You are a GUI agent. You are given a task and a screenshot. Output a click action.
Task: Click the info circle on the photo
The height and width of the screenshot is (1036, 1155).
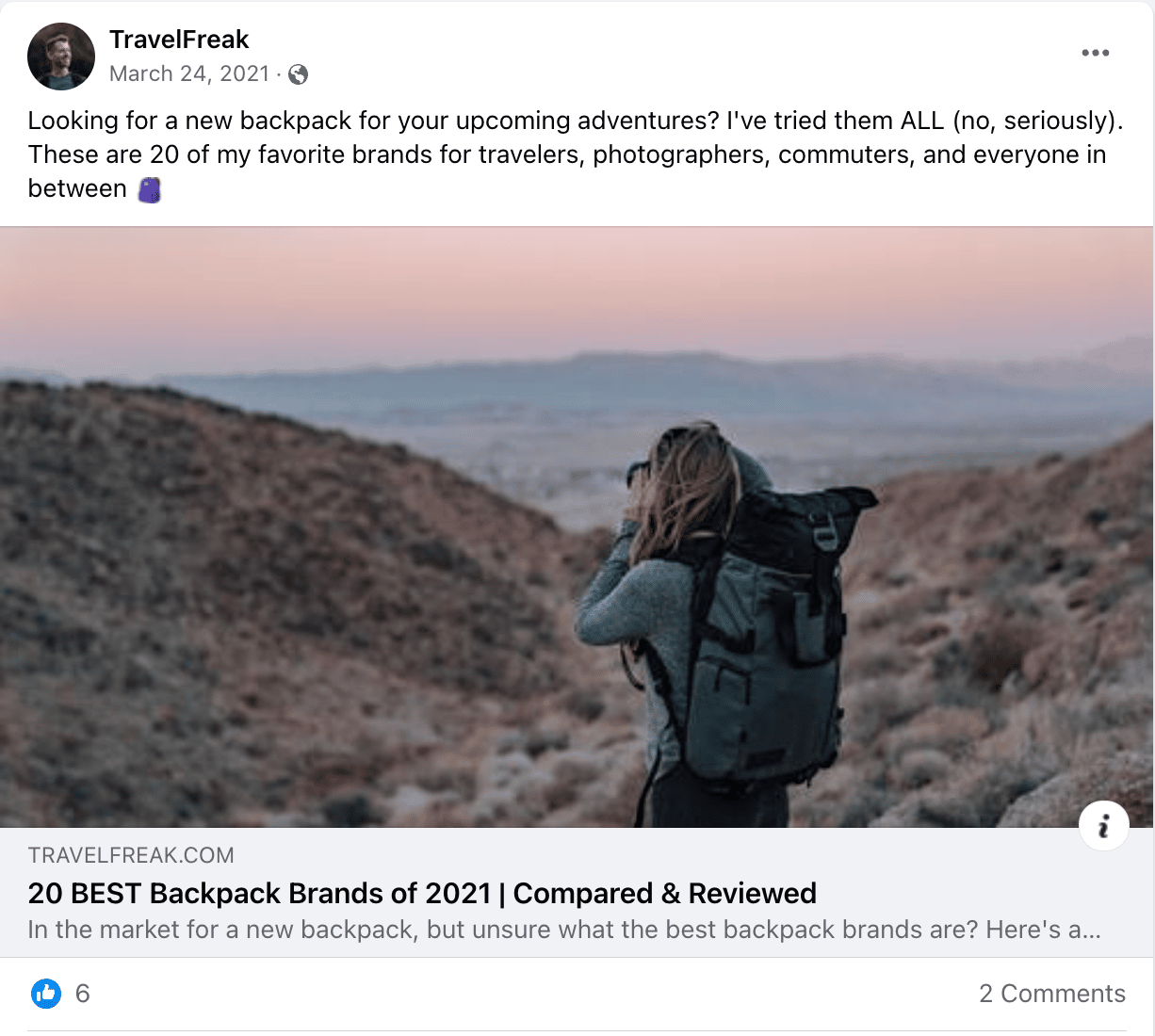(x=1103, y=825)
